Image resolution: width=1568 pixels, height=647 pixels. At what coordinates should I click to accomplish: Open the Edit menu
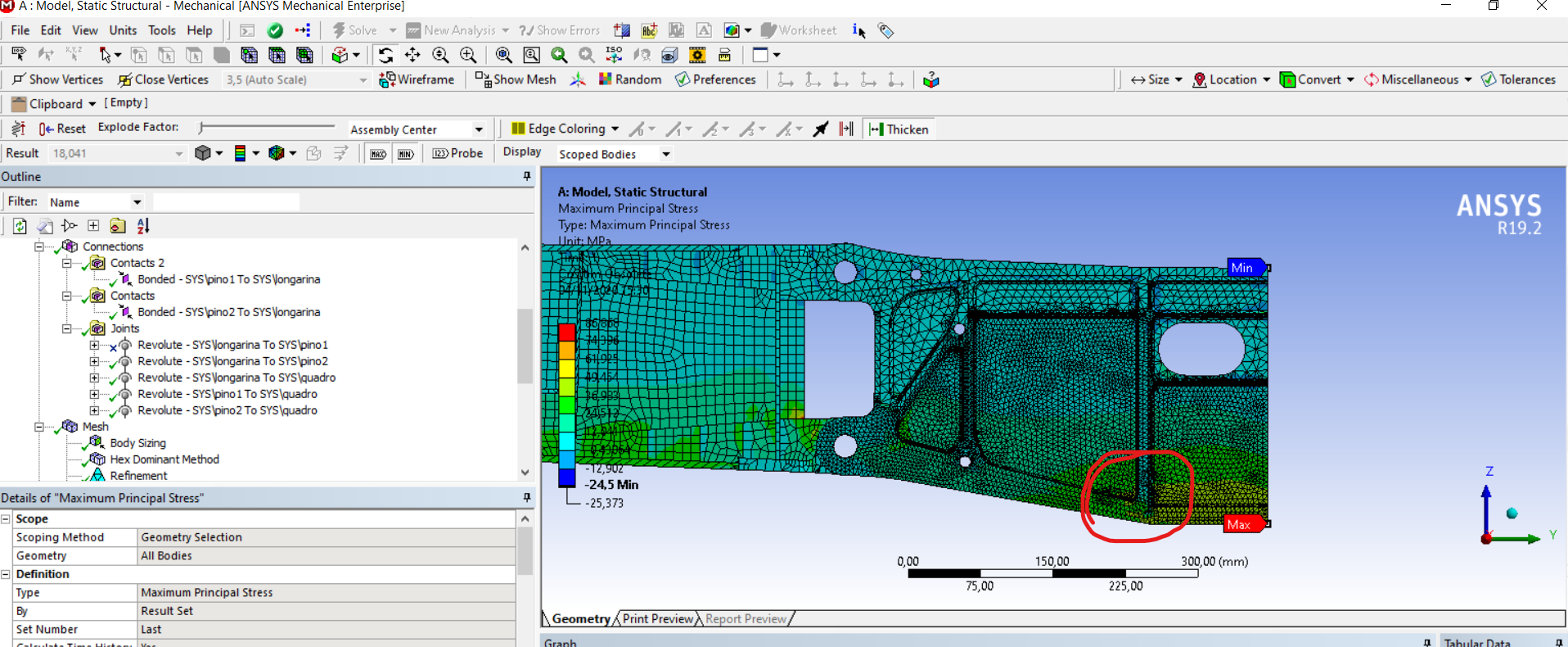click(x=51, y=30)
